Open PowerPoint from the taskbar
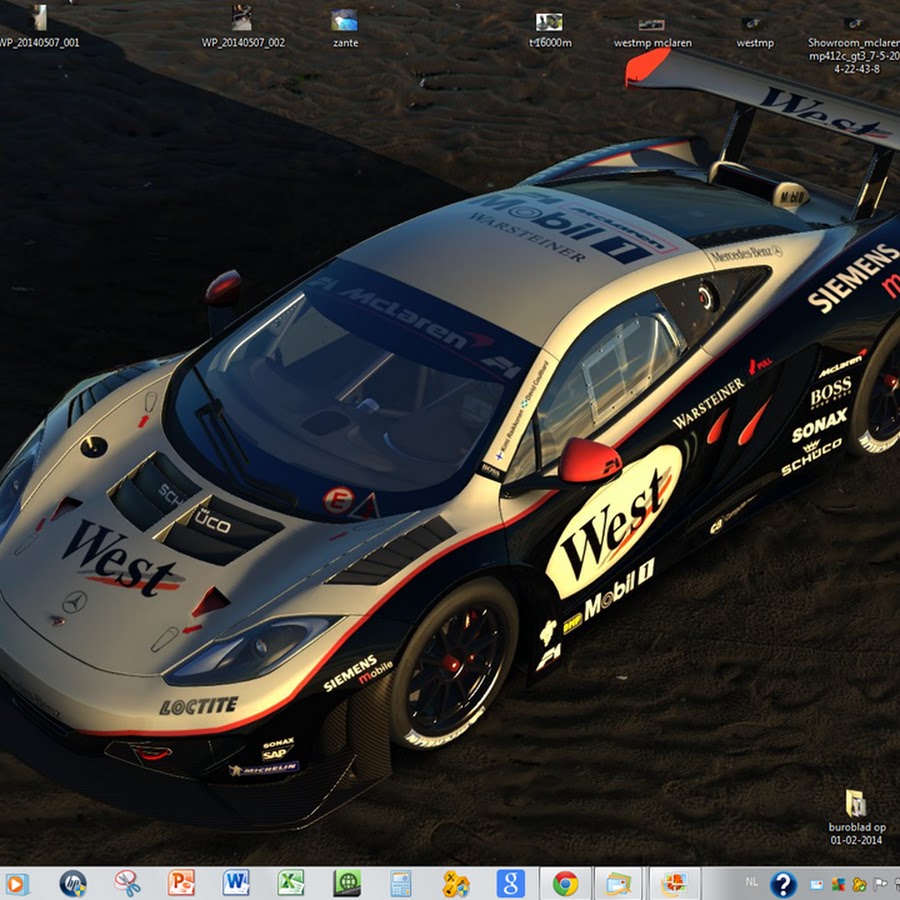This screenshot has width=900, height=900. pos(181,883)
